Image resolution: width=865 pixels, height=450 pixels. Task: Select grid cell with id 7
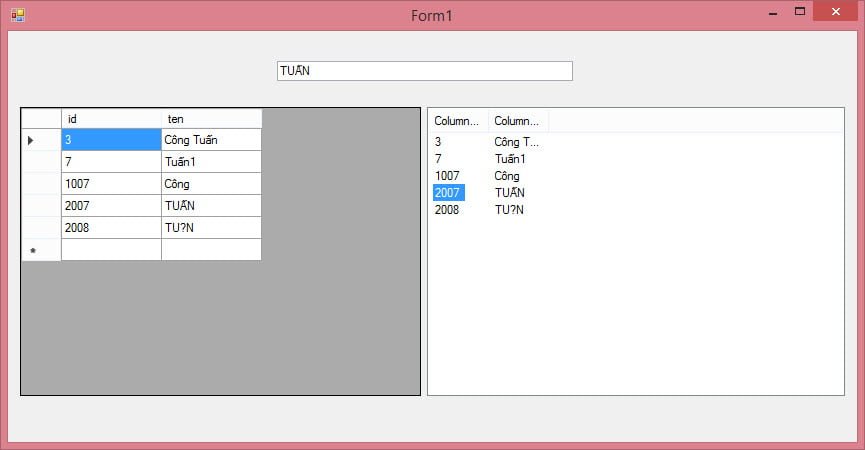coord(111,162)
